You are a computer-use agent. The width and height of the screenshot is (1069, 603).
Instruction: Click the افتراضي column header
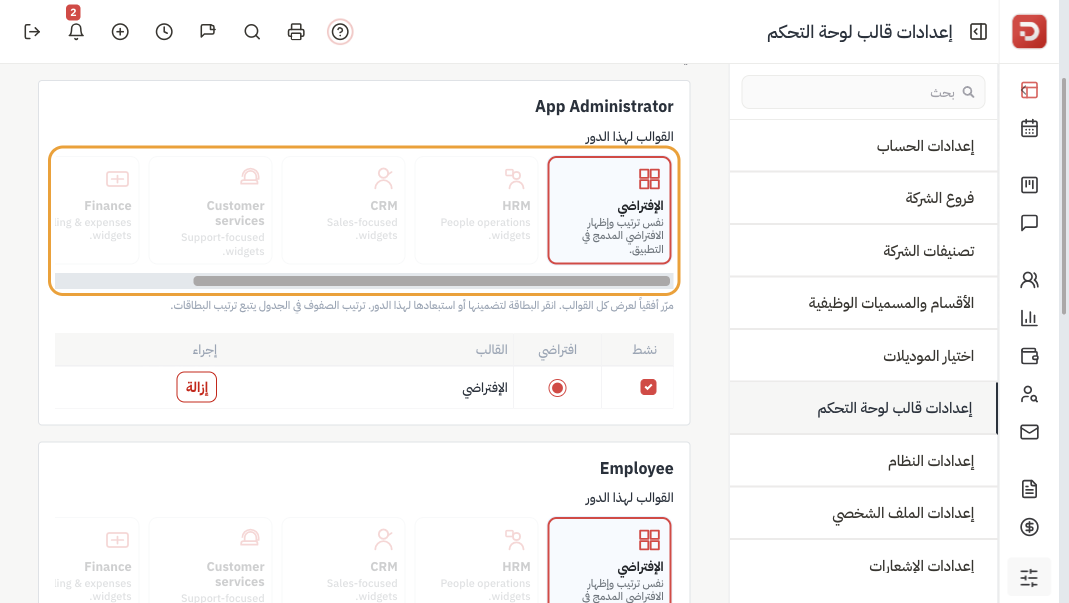click(x=558, y=350)
